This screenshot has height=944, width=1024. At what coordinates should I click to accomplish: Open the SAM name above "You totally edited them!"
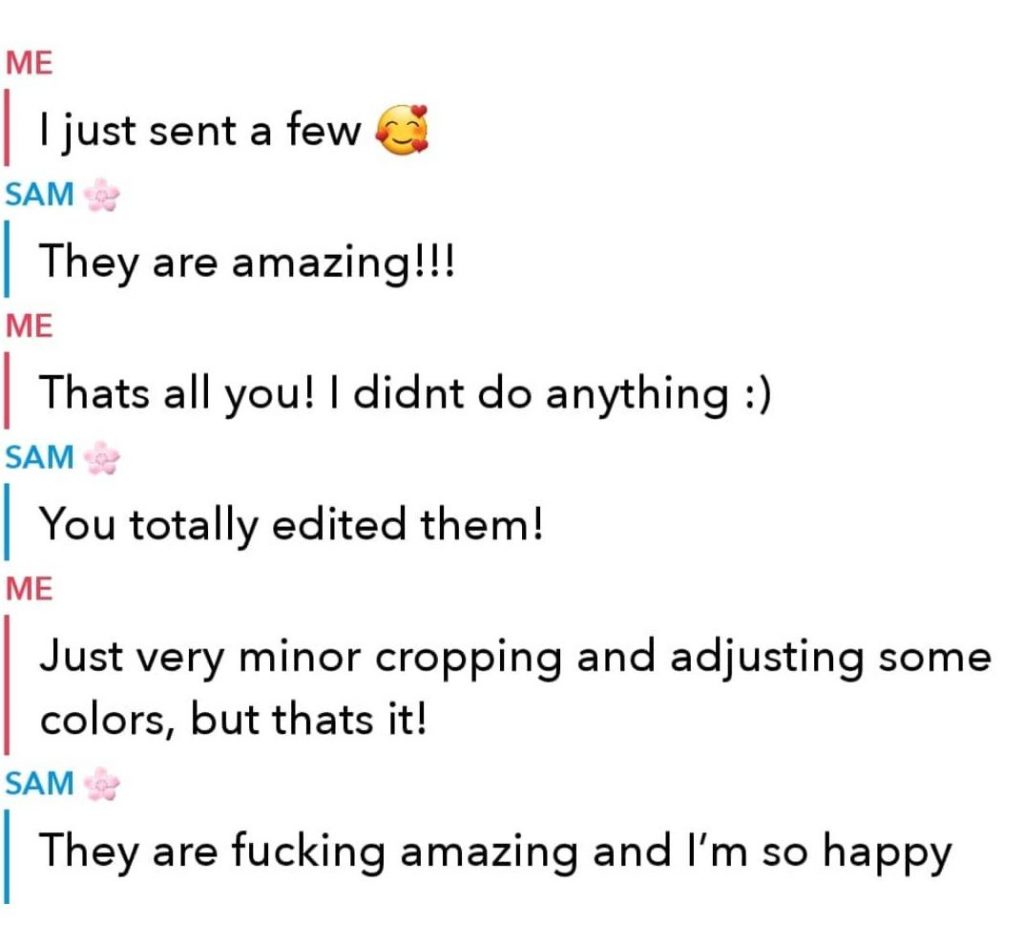point(40,457)
